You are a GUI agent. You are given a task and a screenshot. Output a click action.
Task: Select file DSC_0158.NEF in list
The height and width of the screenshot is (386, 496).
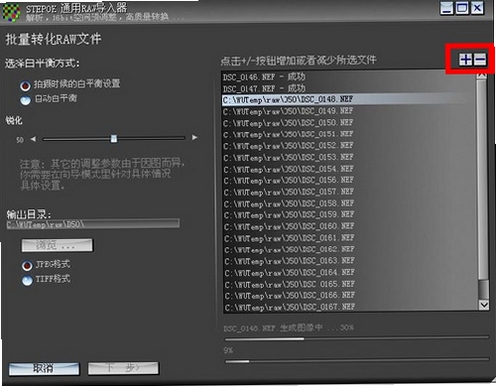tap(349, 204)
